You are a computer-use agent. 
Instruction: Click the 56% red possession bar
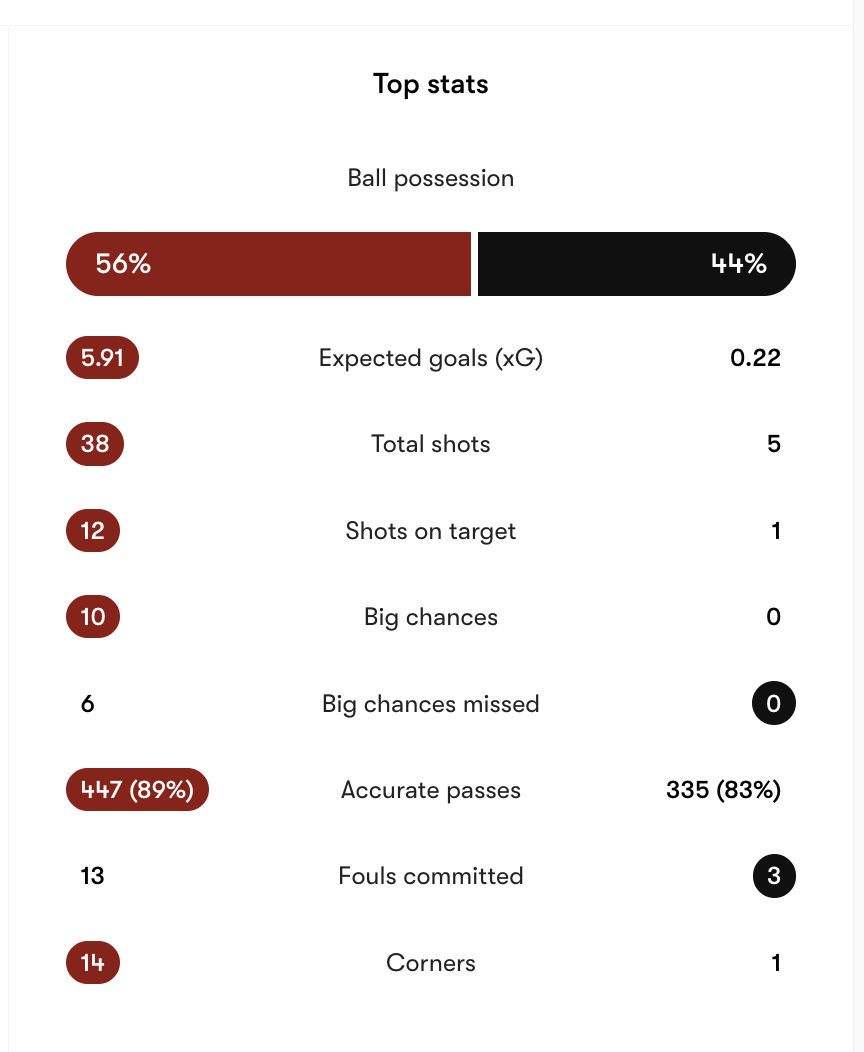coord(268,264)
